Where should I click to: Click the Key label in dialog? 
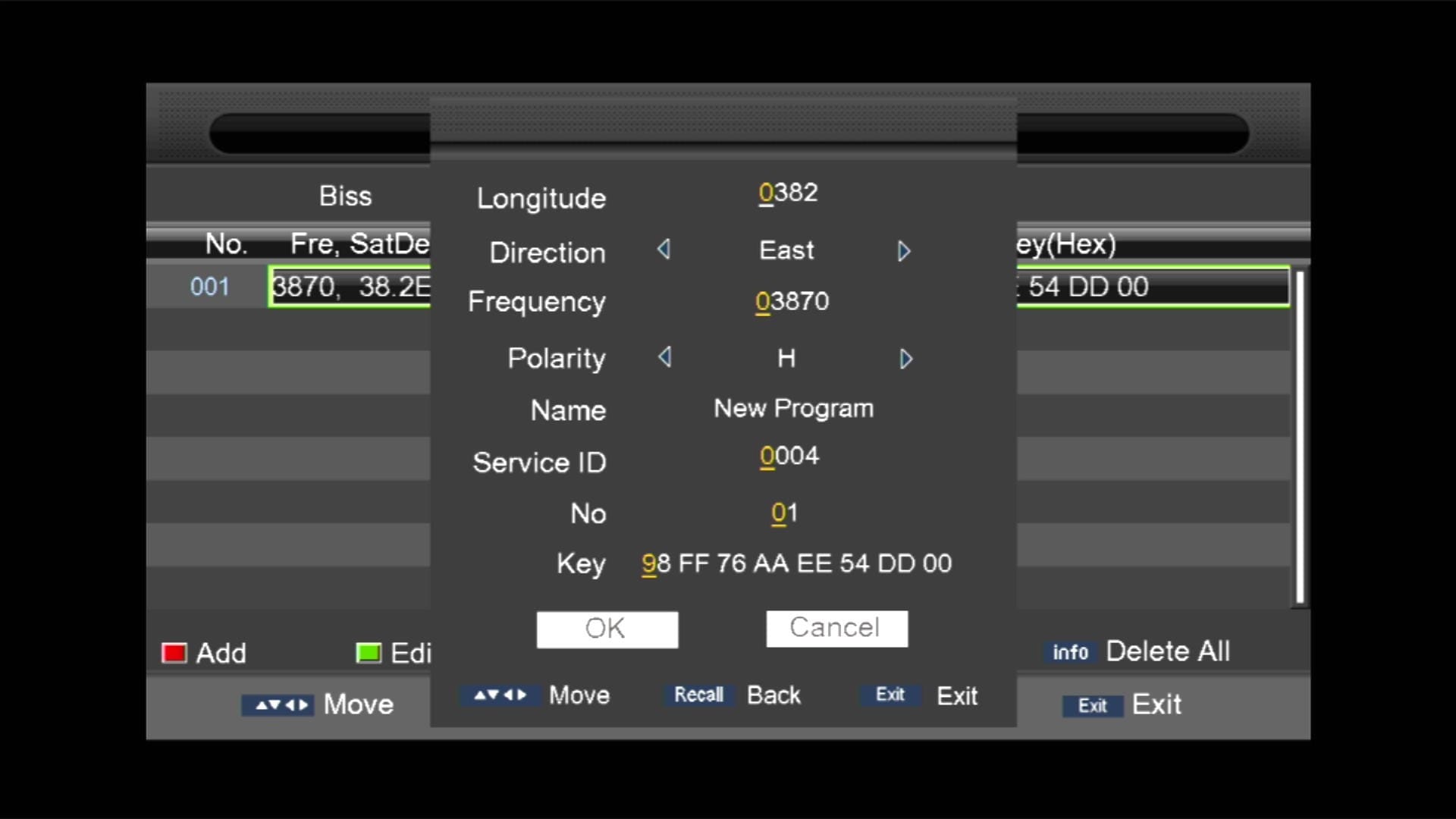tap(581, 564)
